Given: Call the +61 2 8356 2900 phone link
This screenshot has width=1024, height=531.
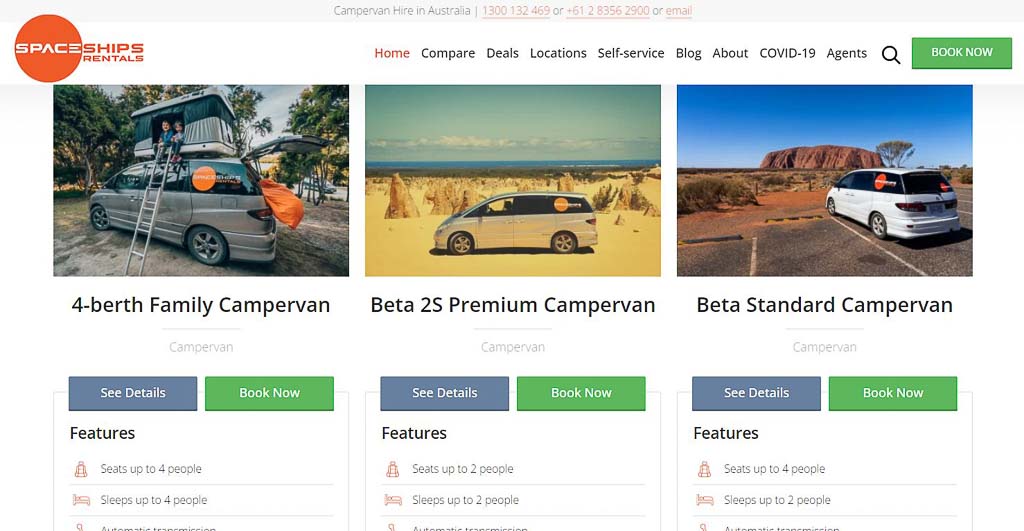Looking at the screenshot, I should (x=607, y=10).
